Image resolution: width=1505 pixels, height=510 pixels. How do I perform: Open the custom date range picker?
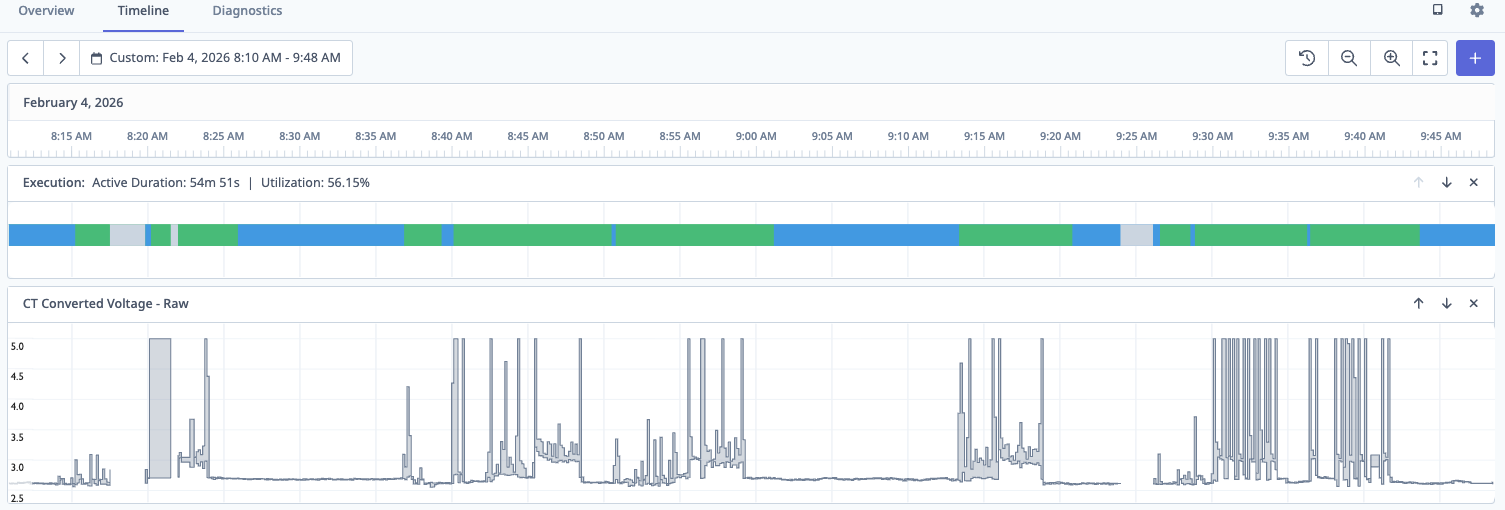pyautogui.click(x=216, y=58)
